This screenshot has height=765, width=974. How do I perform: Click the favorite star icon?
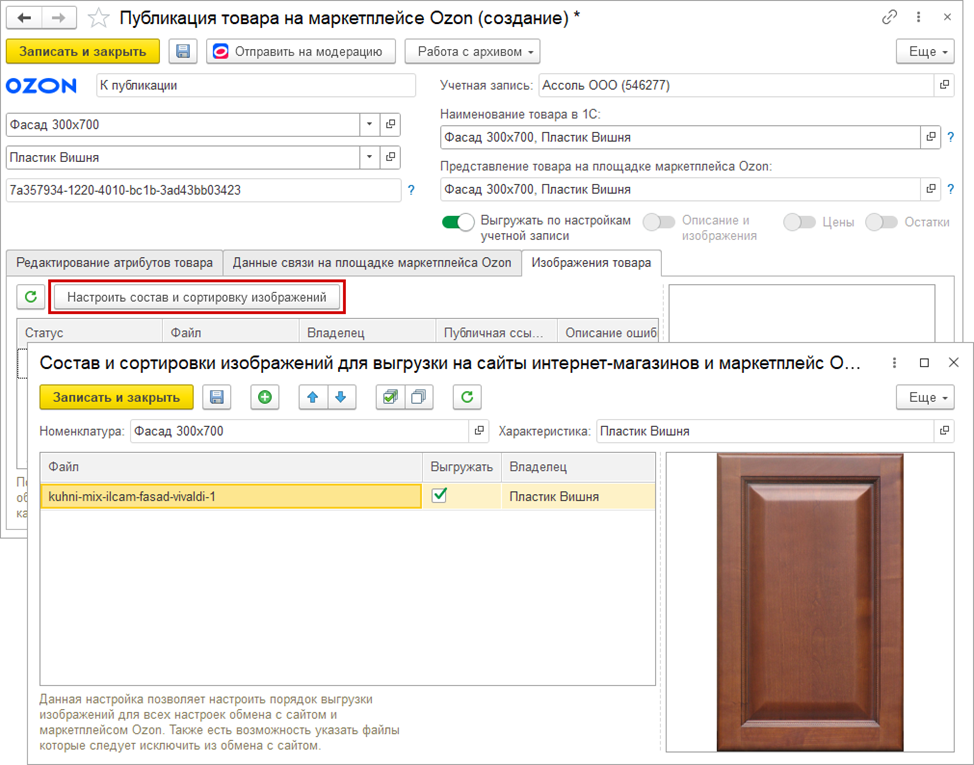[98, 18]
